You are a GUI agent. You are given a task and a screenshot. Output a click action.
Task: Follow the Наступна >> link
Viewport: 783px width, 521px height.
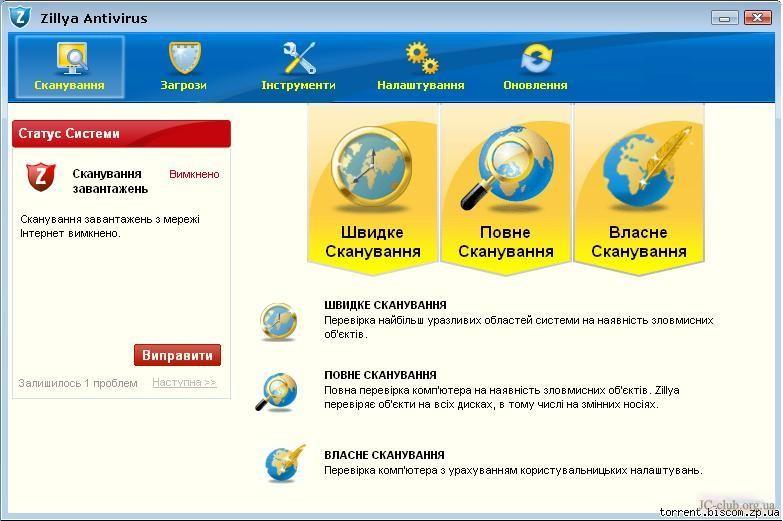pyautogui.click(x=184, y=383)
